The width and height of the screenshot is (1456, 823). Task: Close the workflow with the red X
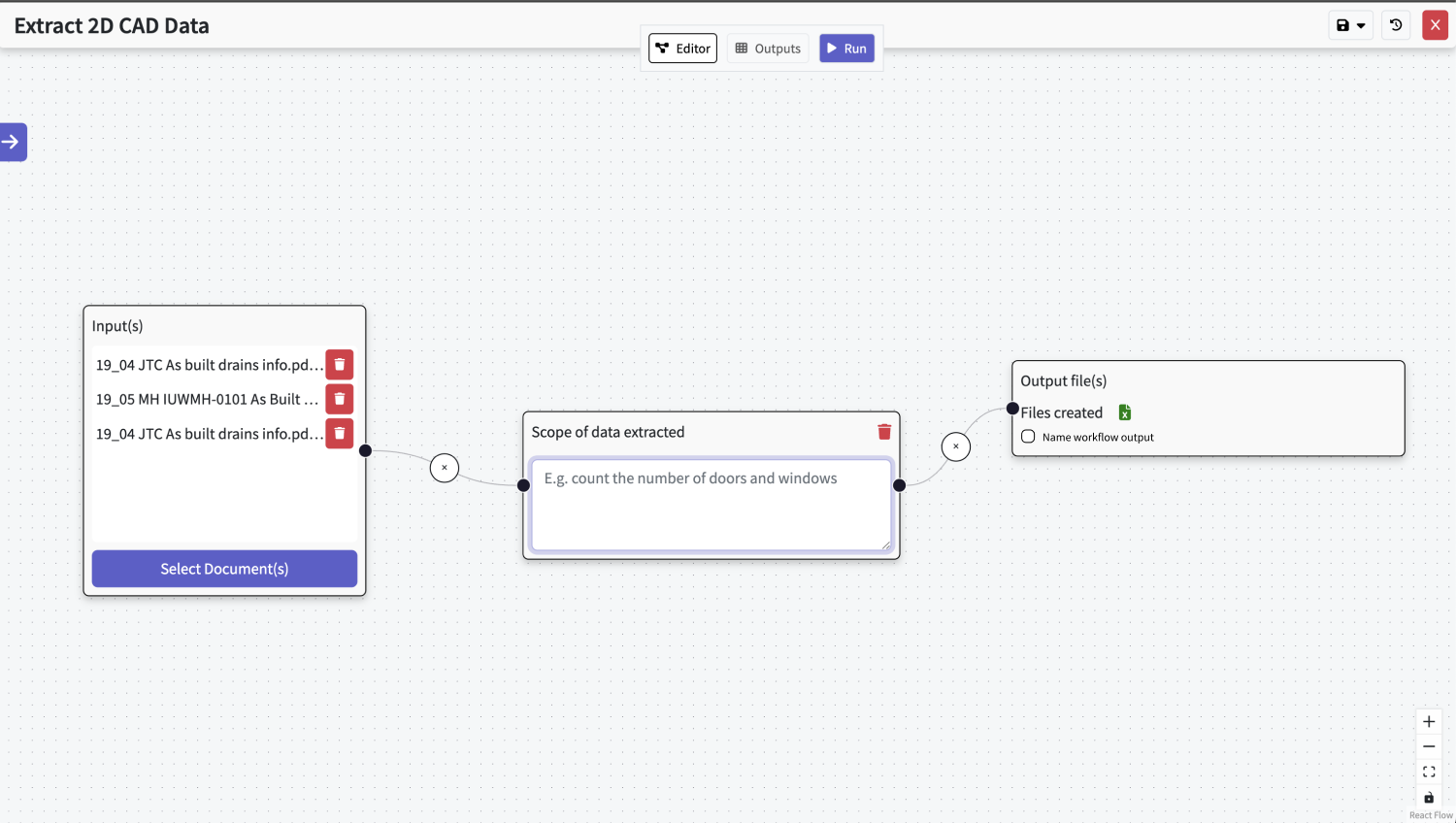click(x=1435, y=25)
